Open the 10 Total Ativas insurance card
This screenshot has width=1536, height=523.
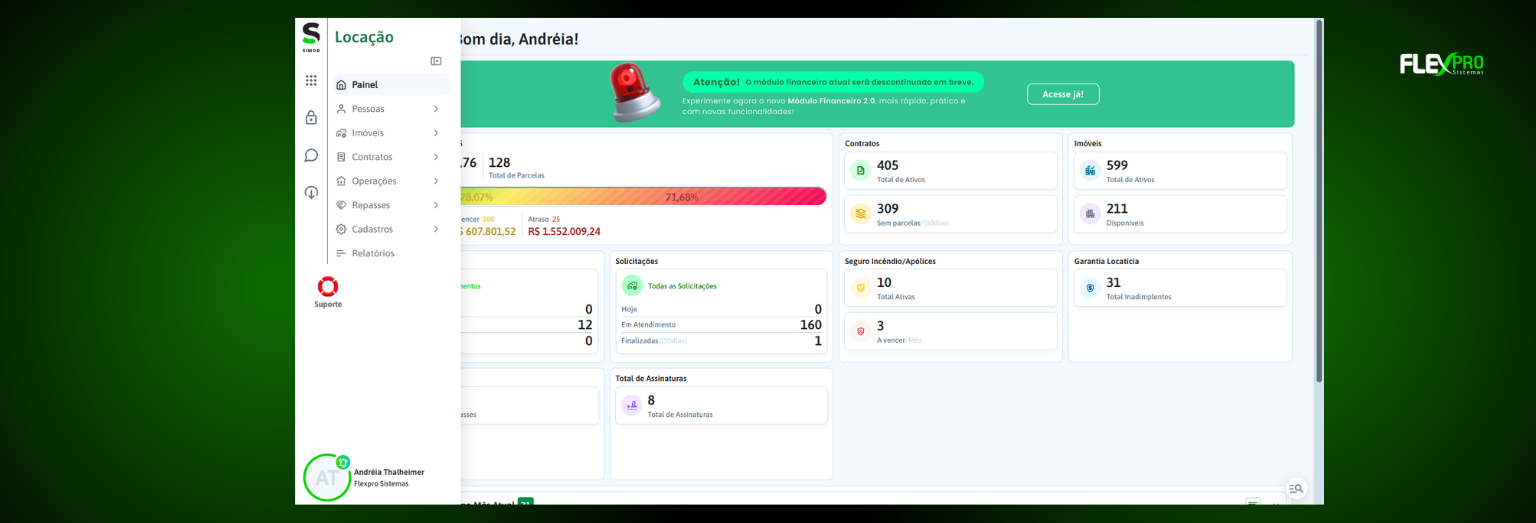coord(951,288)
